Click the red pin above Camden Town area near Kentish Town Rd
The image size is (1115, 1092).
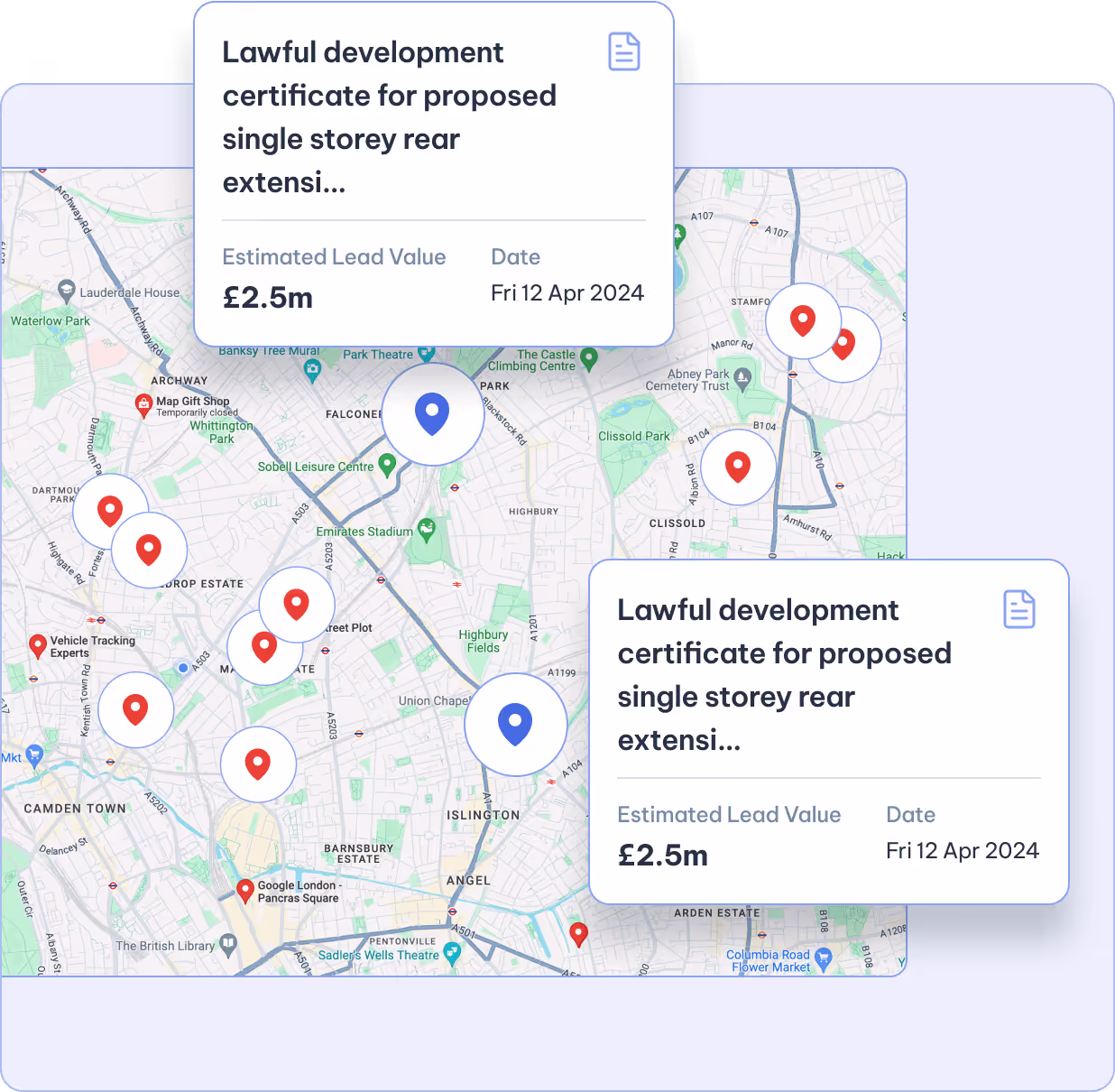pos(135,709)
